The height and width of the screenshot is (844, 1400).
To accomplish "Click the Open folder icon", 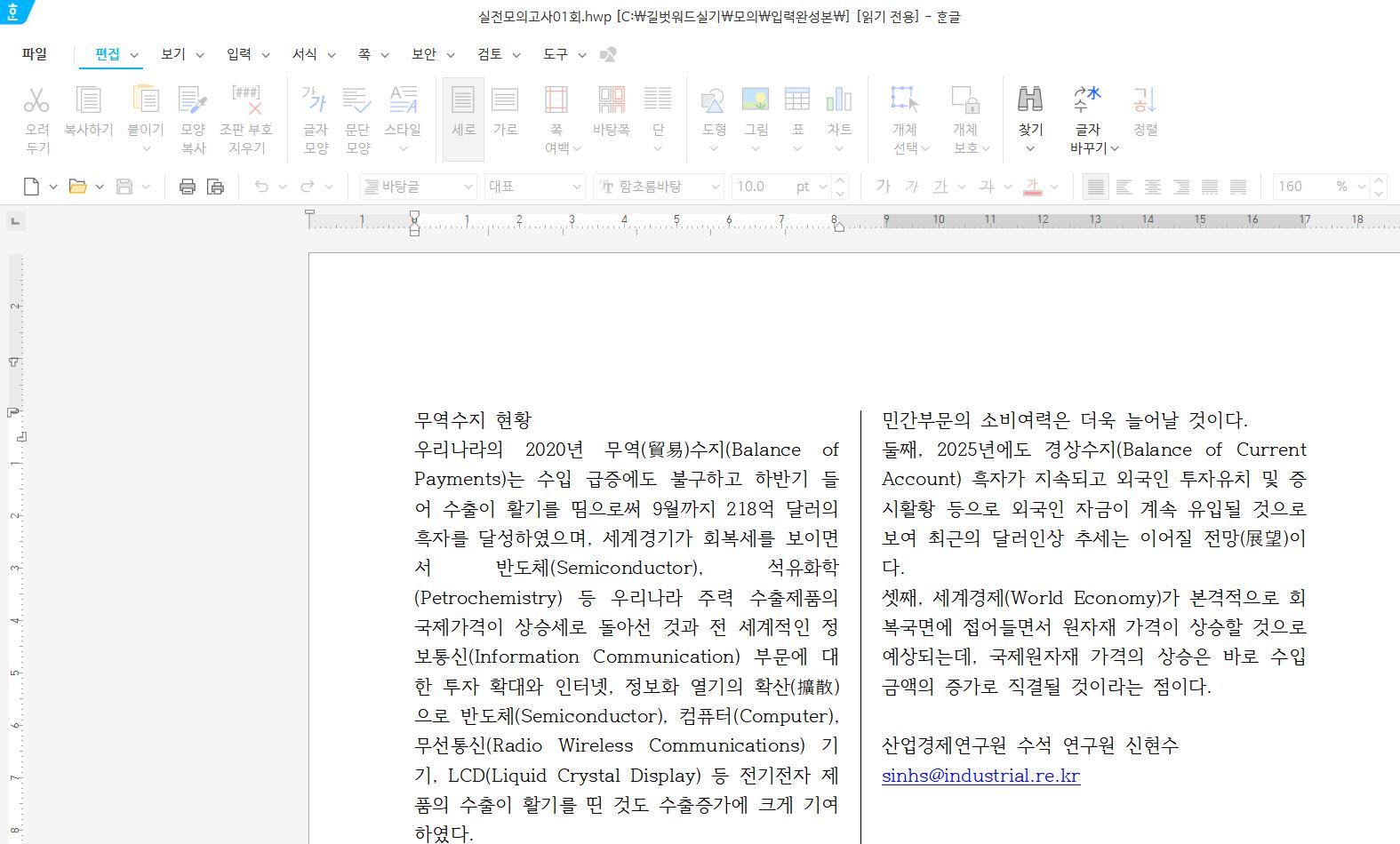I will coord(78,187).
